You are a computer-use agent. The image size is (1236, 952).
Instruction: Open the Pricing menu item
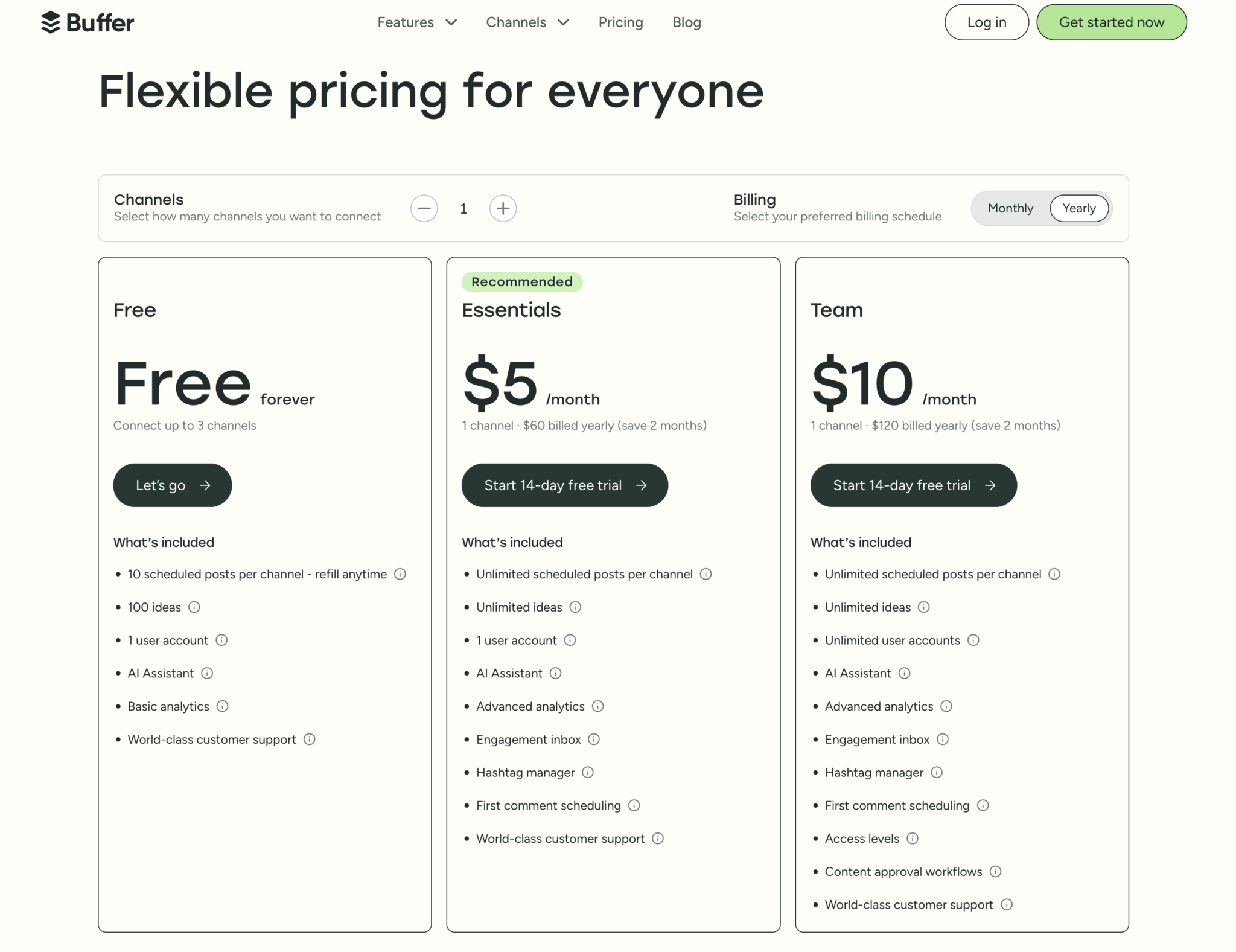[620, 22]
